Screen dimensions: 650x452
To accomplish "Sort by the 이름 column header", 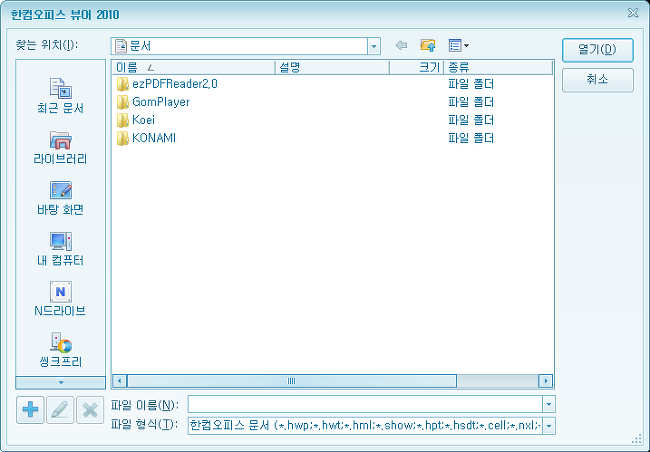I will 193,67.
